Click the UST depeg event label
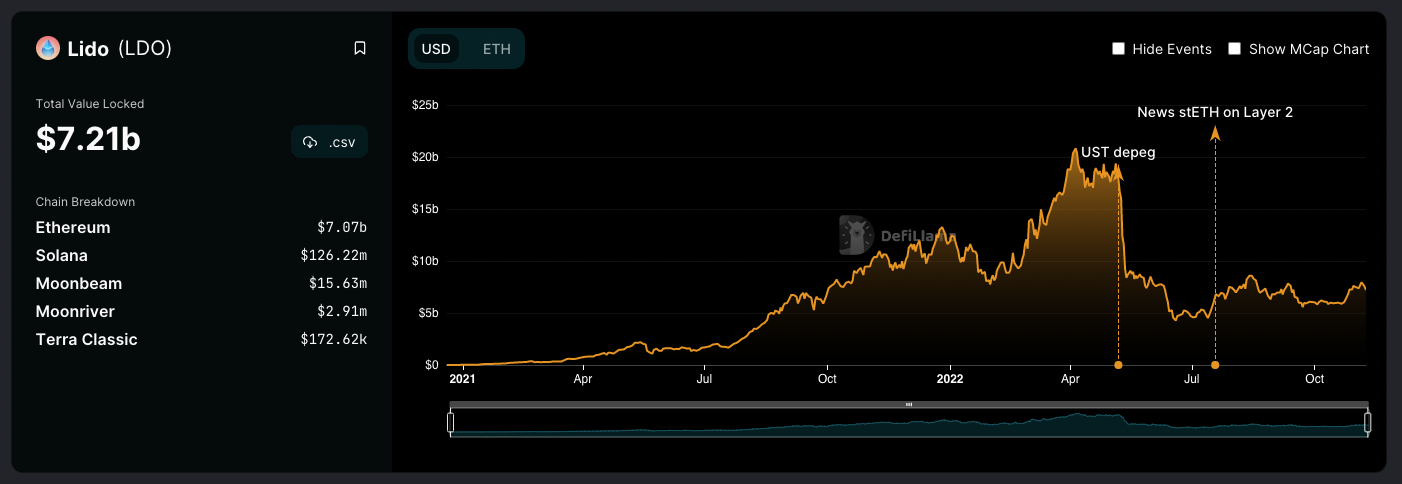Viewport: 1402px width, 484px height. click(x=1119, y=153)
